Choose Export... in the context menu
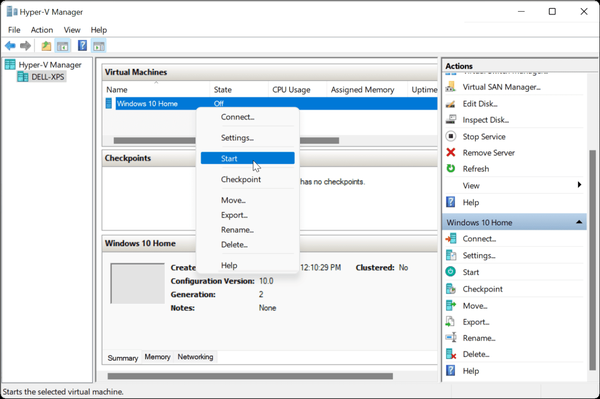This screenshot has width=600, height=399. 248,215
